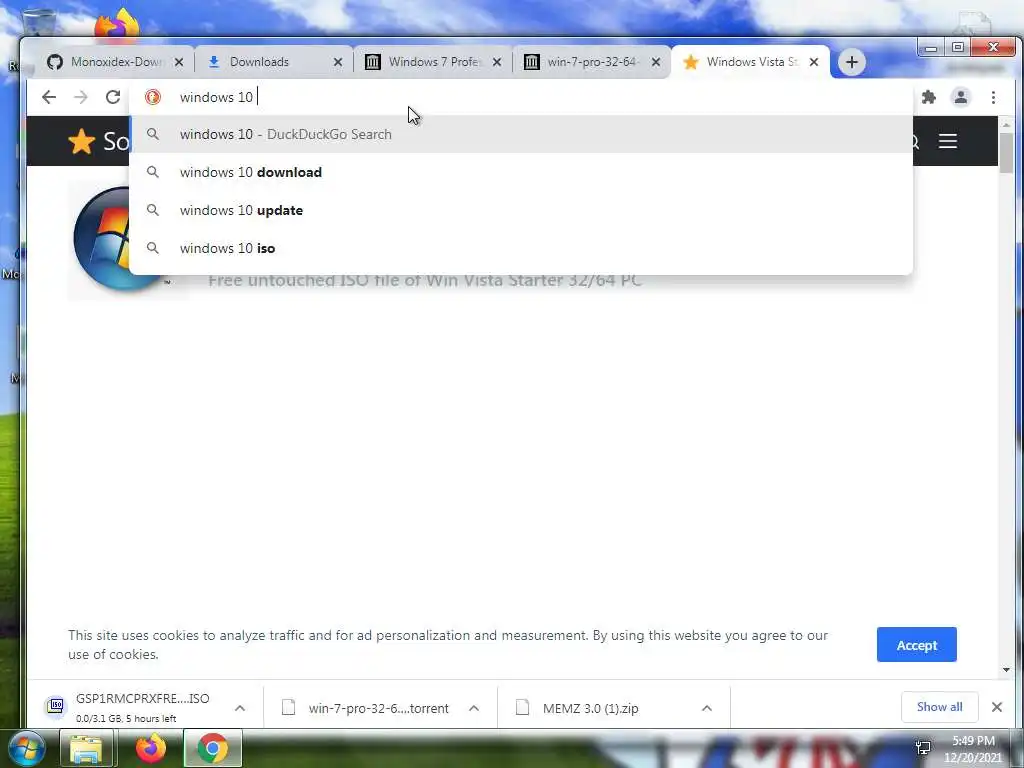Screen dimensions: 1024x768
Task: Launch Firefox from the taskbar
Action: (151, 748)
